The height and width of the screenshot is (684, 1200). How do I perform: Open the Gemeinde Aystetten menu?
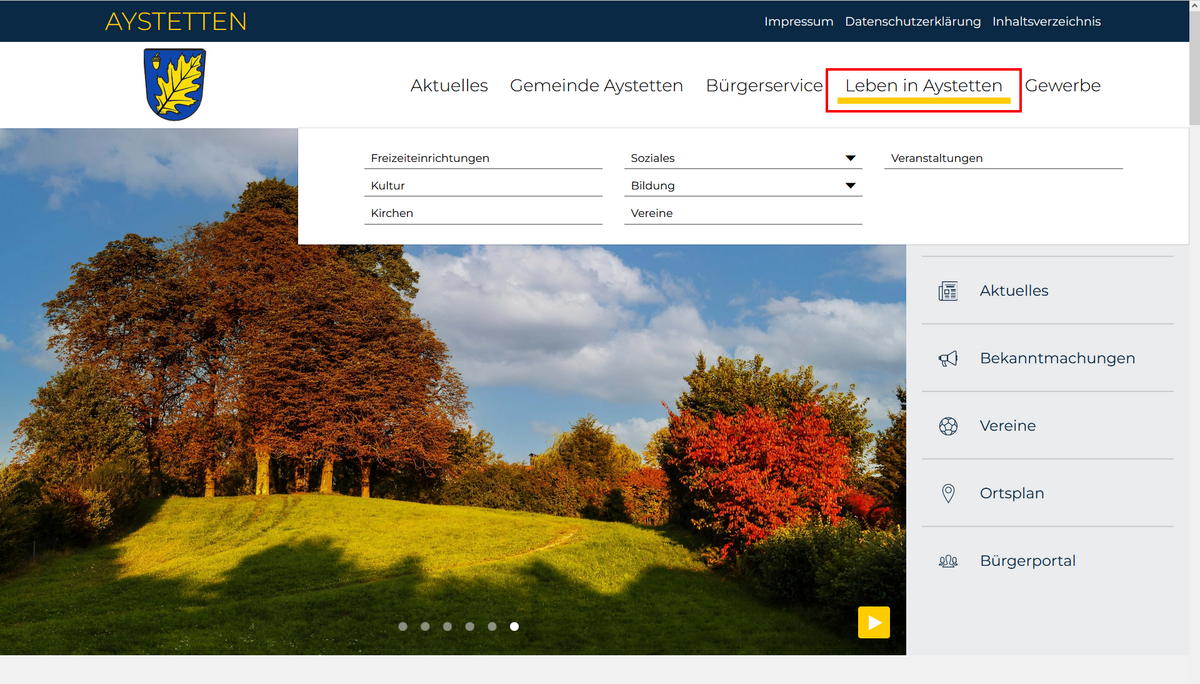[596, 86]
